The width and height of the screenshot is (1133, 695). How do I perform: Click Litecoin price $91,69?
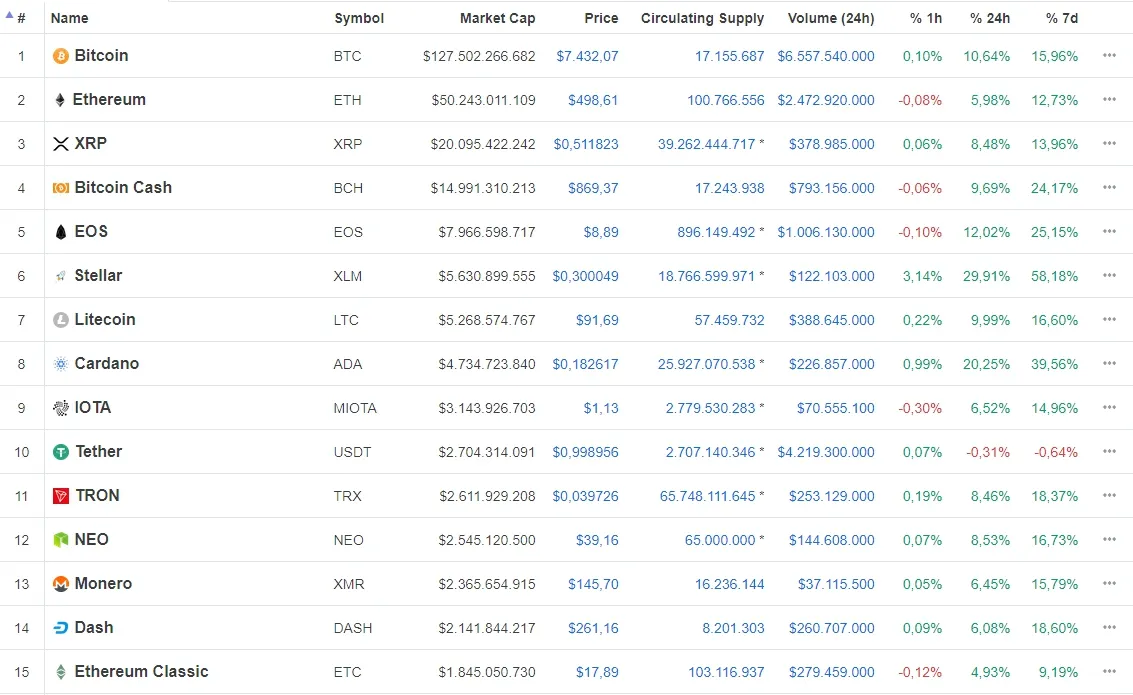click(x=598, y=320)
